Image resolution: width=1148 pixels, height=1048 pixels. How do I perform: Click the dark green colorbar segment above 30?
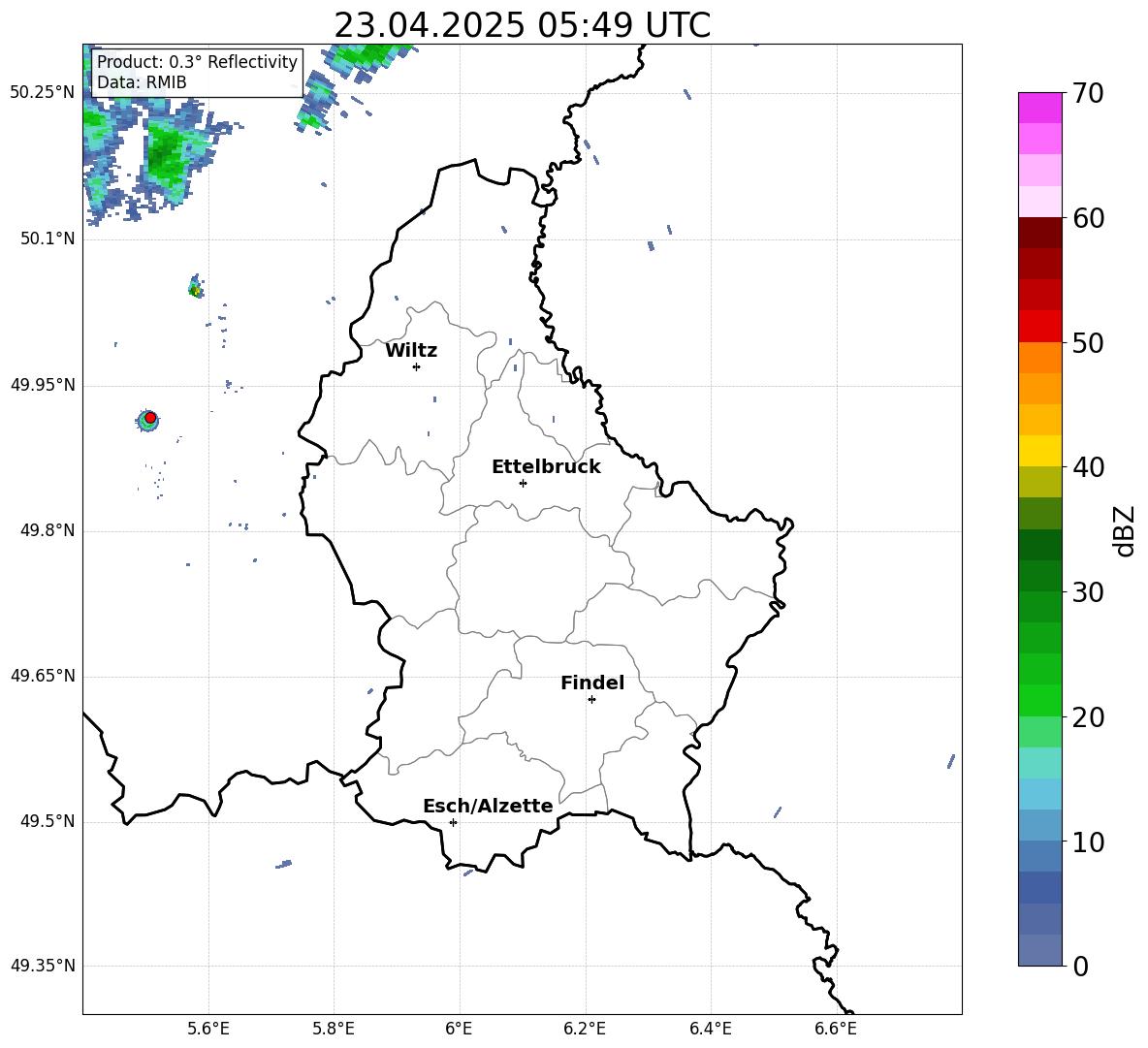[x=1040, y=576]
